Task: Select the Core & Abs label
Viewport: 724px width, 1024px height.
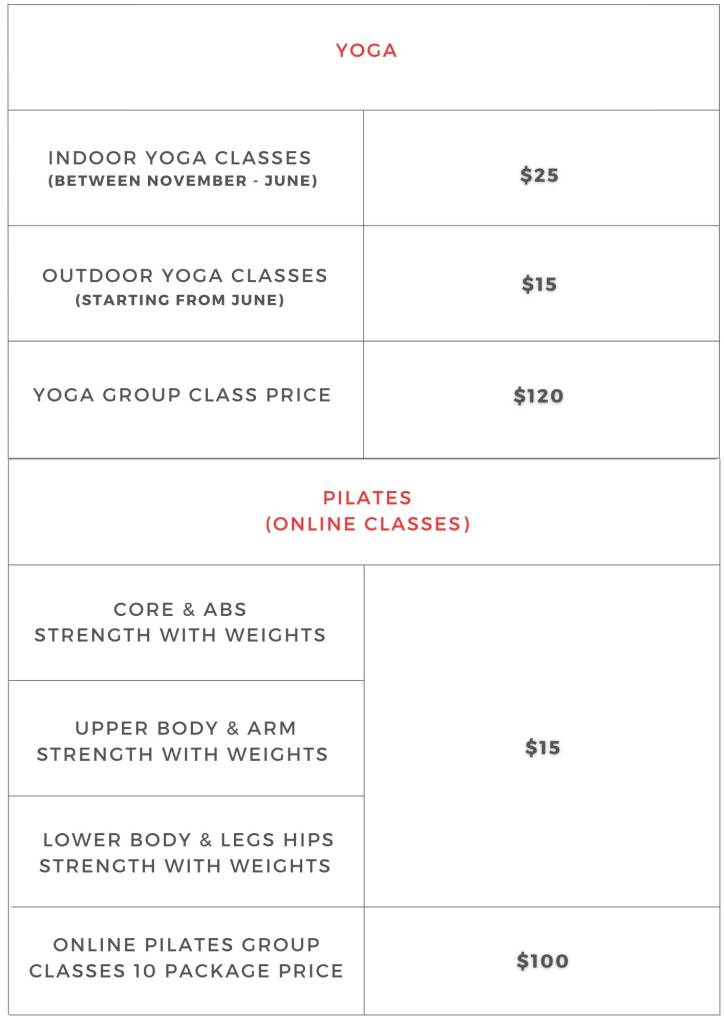Action: click(180, 609)
